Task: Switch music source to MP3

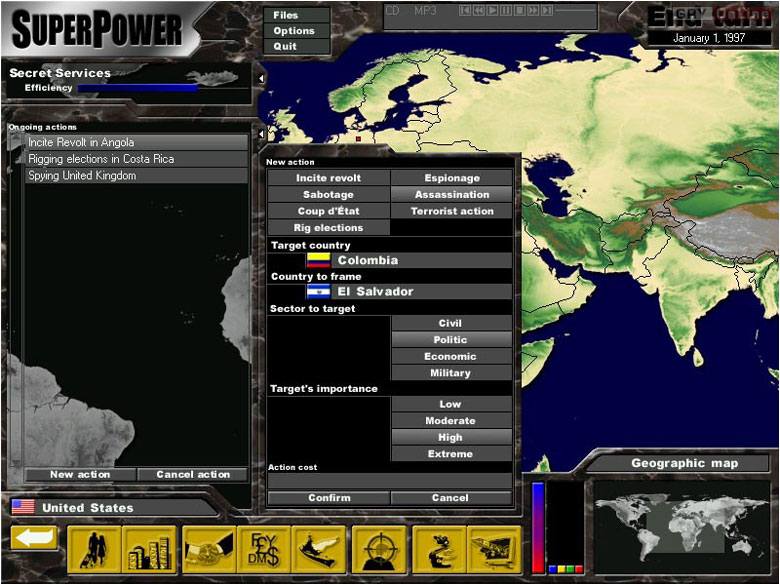Action: tap(425, 10)
